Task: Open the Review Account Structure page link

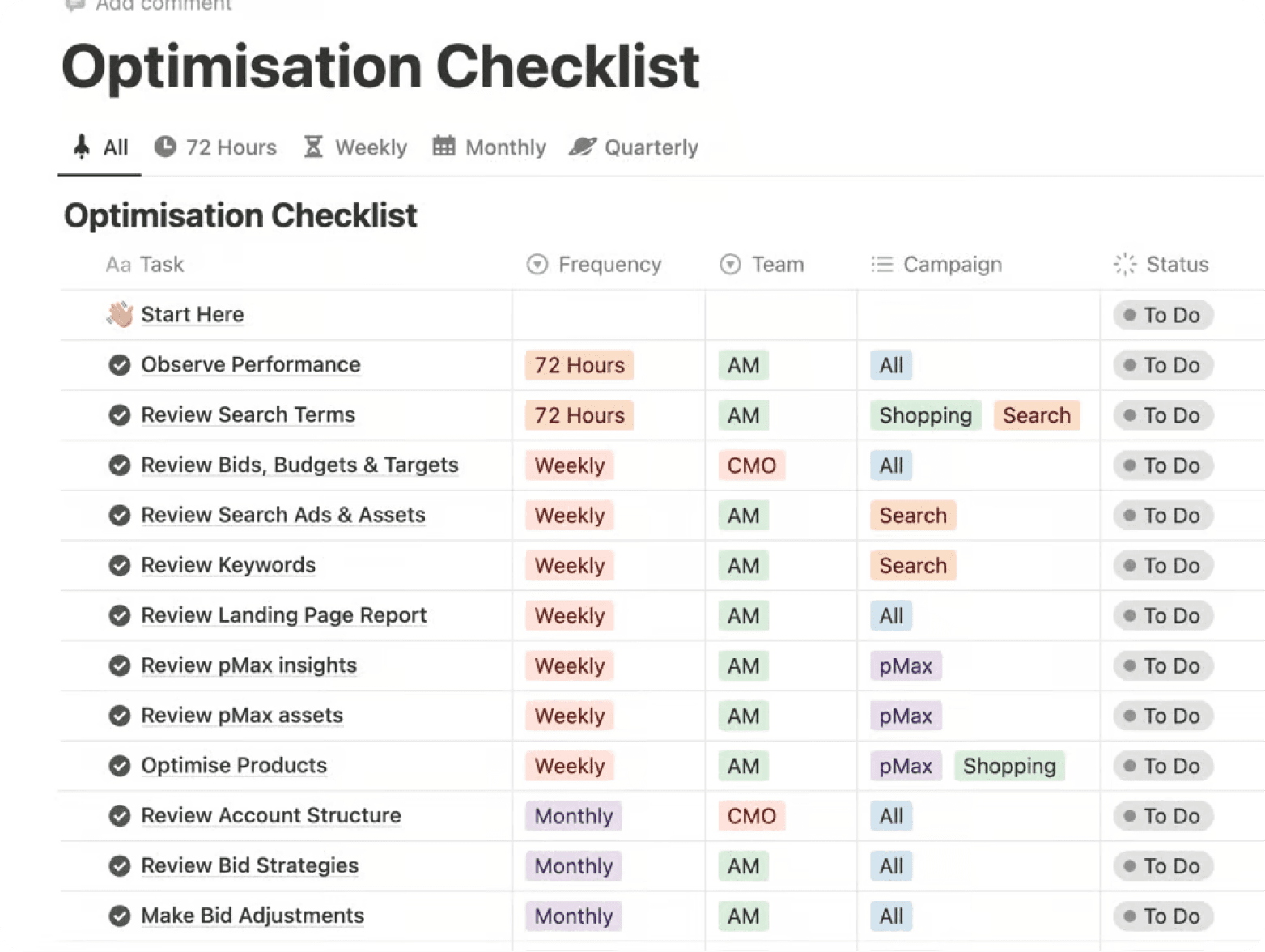Action: tap(271, 815)
